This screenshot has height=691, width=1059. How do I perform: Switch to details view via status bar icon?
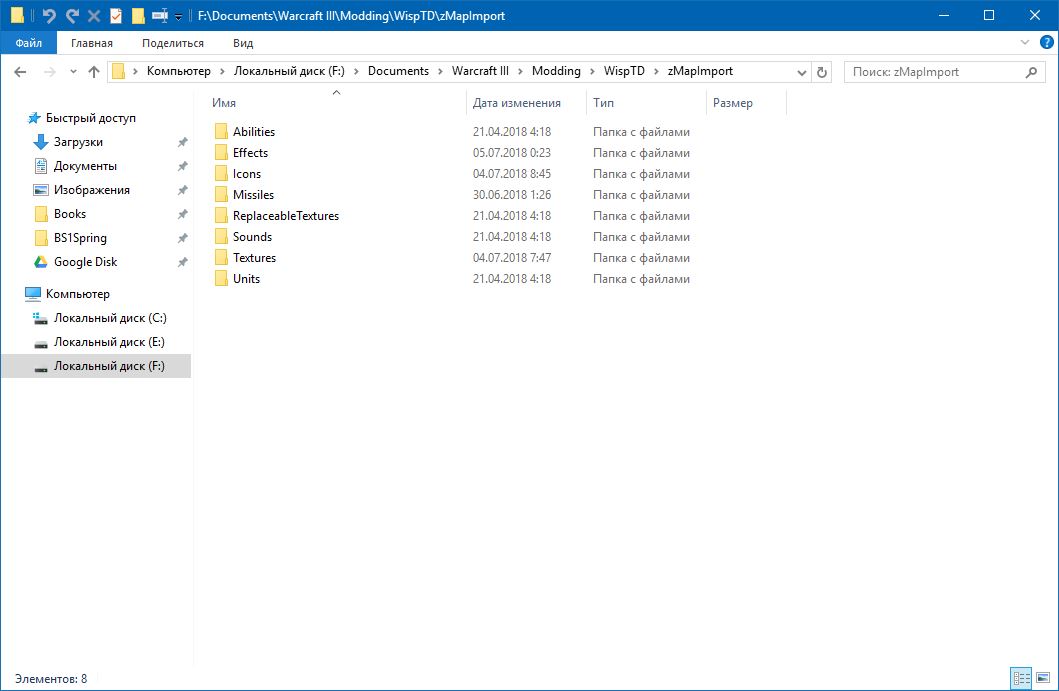click(x=1021, y=677)
